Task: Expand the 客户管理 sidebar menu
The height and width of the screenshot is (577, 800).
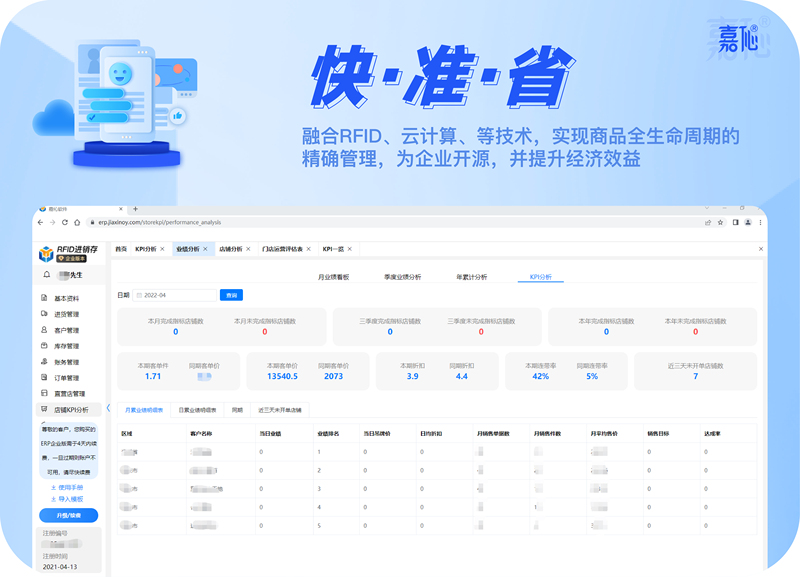Action: coord(68,330)
